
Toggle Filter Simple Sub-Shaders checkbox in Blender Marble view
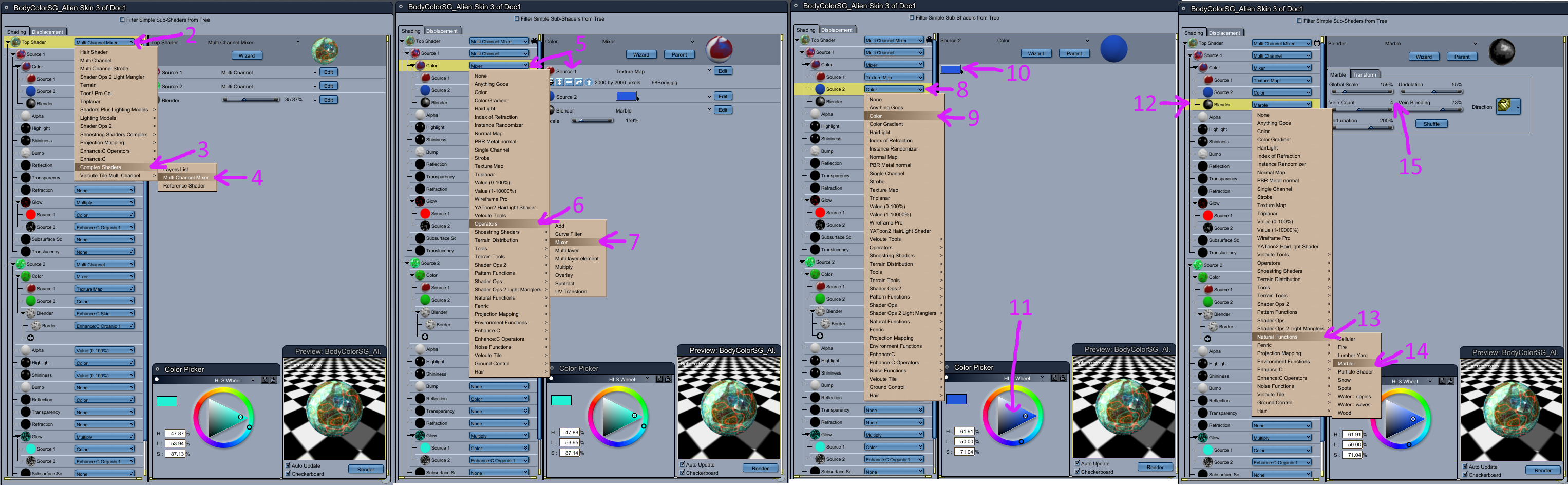[x=1300, y=21]
